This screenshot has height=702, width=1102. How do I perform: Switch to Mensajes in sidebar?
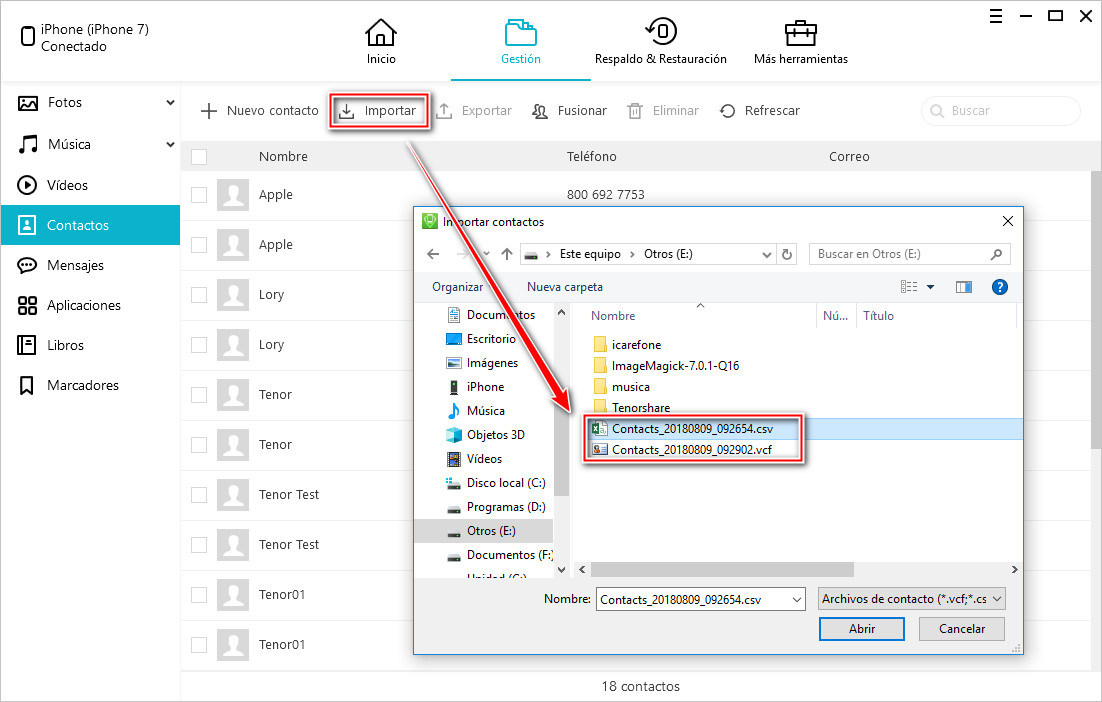coord(75,265)
